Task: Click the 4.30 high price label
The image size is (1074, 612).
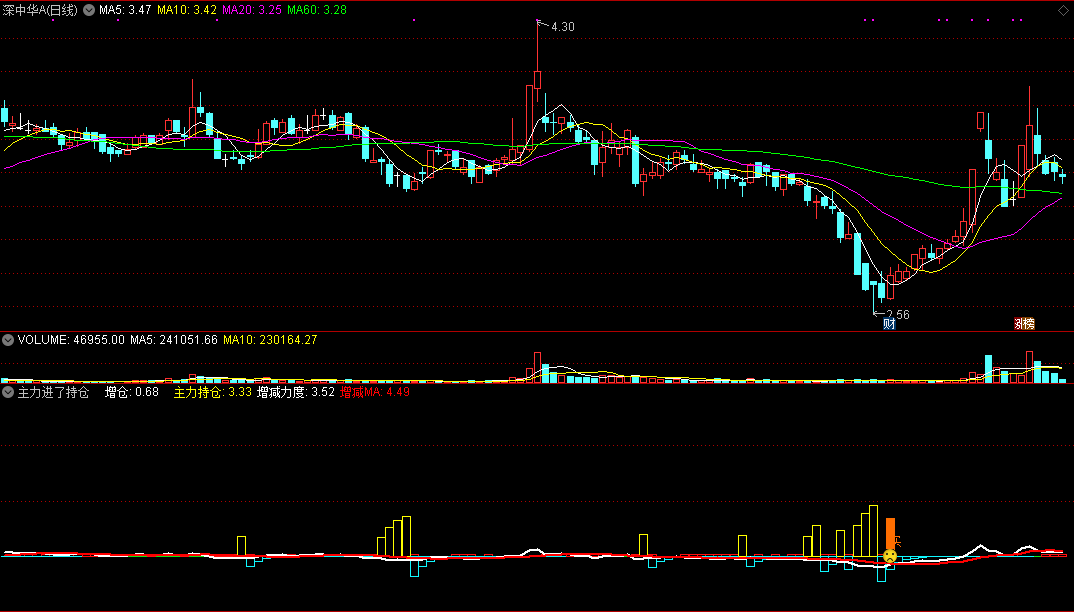Action: click(562, 27)
